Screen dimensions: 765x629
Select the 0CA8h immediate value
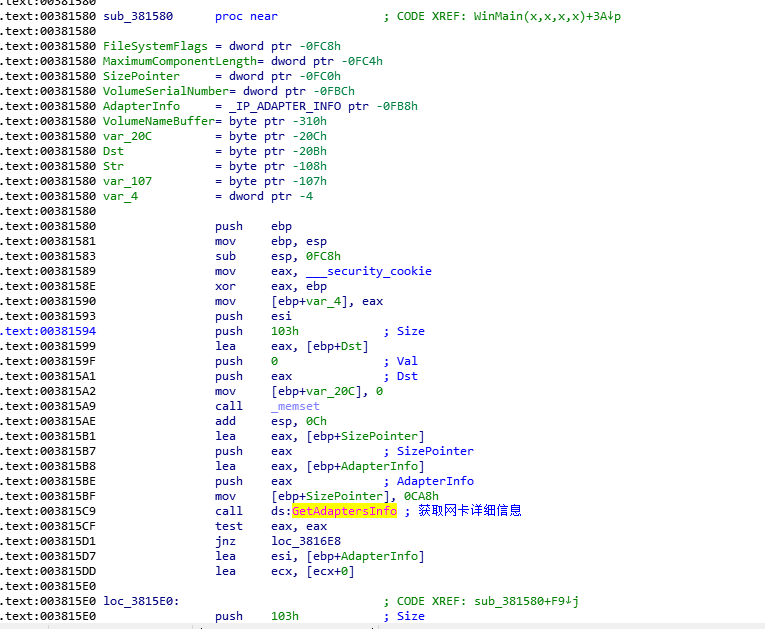(421, 496)
